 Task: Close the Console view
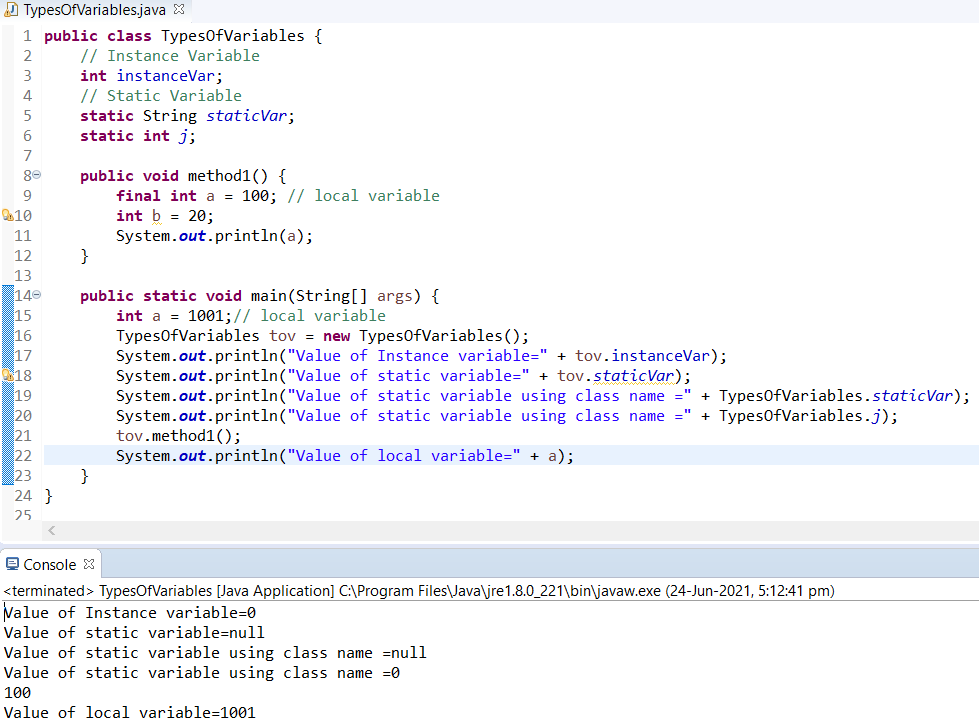(89, 564)
